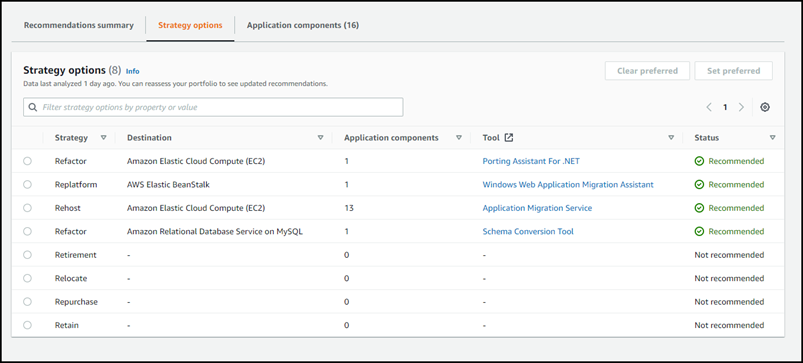Click Not recommended status in Retain row
The height and width of the screenshot is (363, 803).
(729, 326)
